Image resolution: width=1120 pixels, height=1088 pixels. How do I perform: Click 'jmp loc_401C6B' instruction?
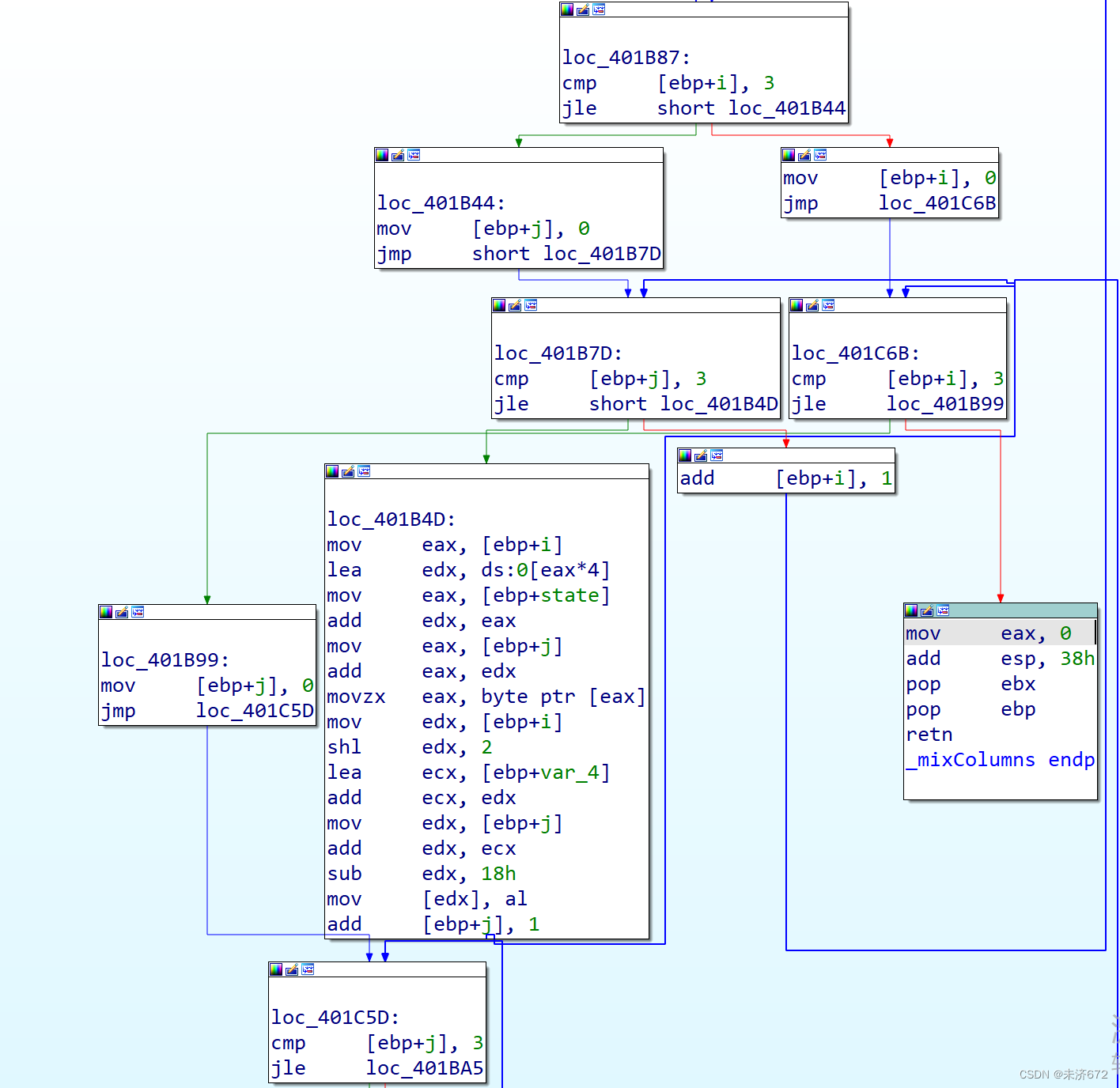[x=889, y=203]
